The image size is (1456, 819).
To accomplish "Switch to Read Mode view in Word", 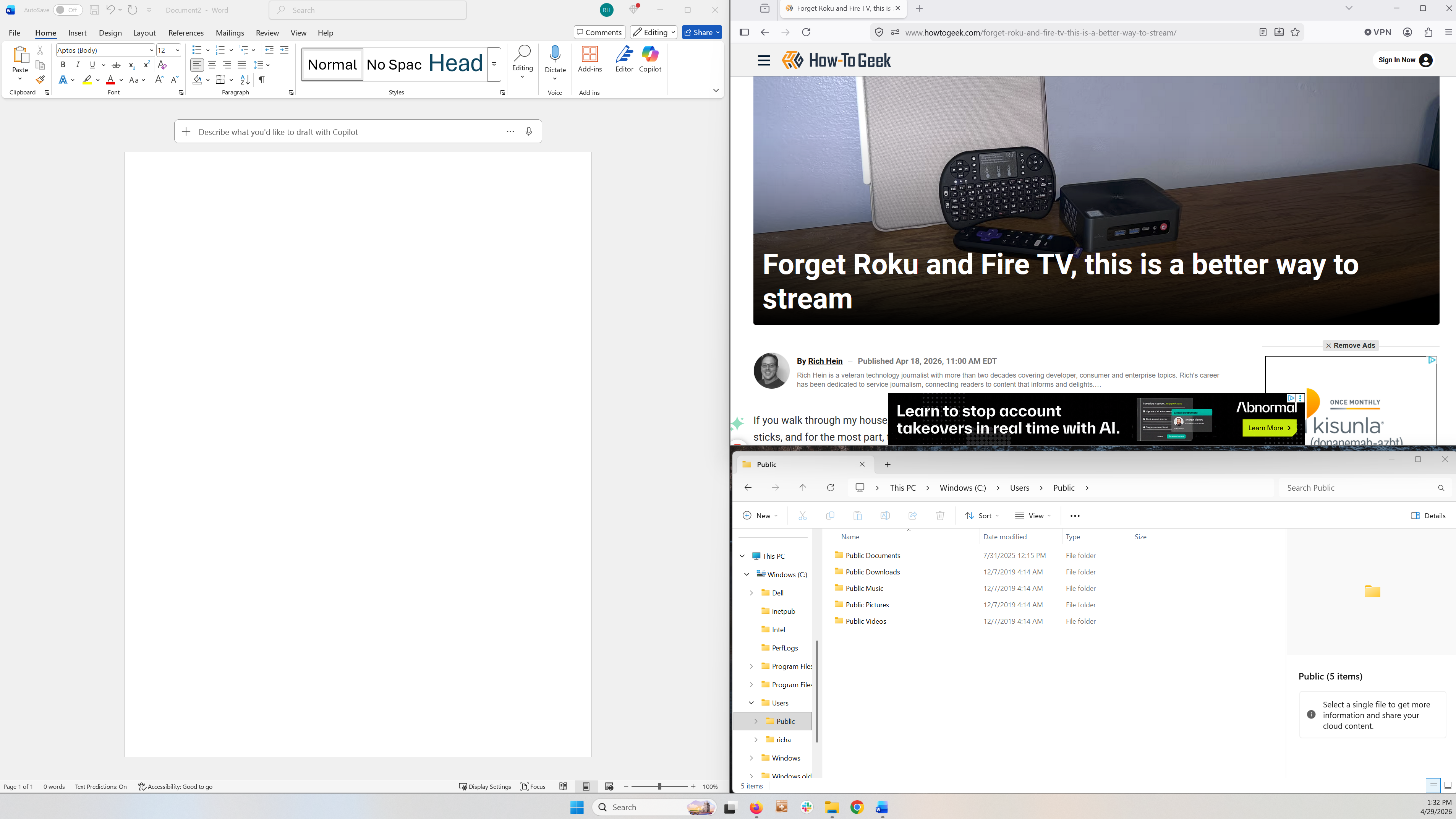I will pos(563,786).
